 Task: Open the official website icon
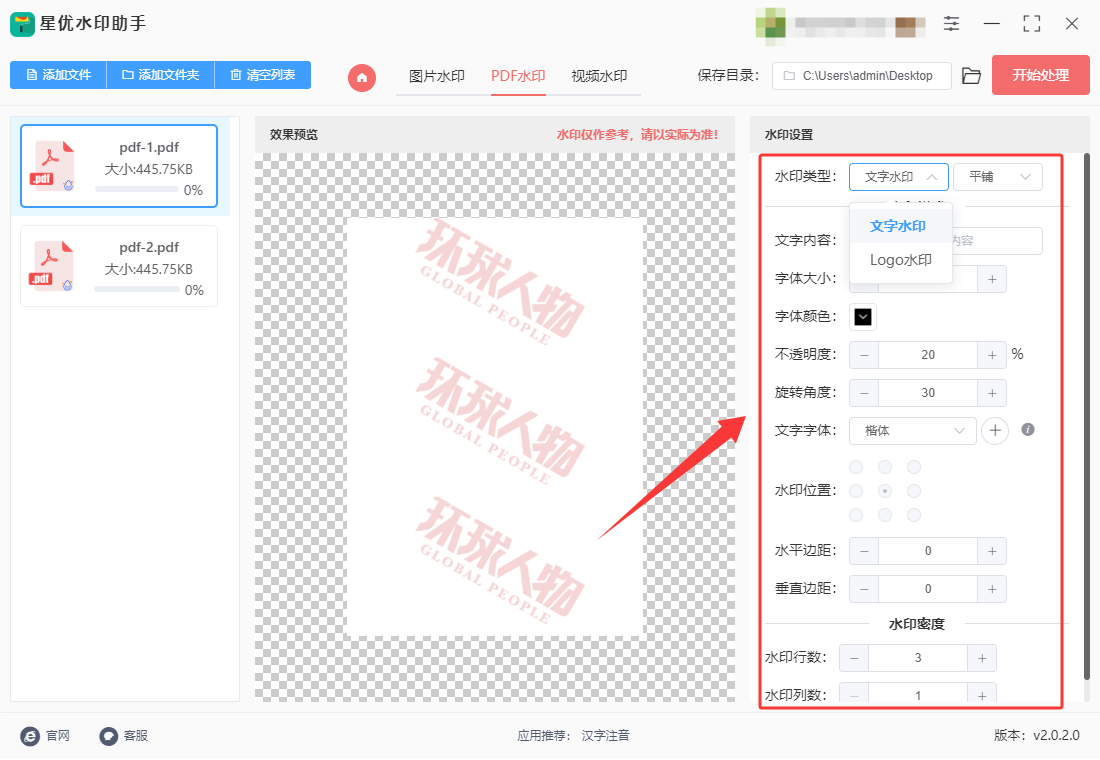[30, 735]
